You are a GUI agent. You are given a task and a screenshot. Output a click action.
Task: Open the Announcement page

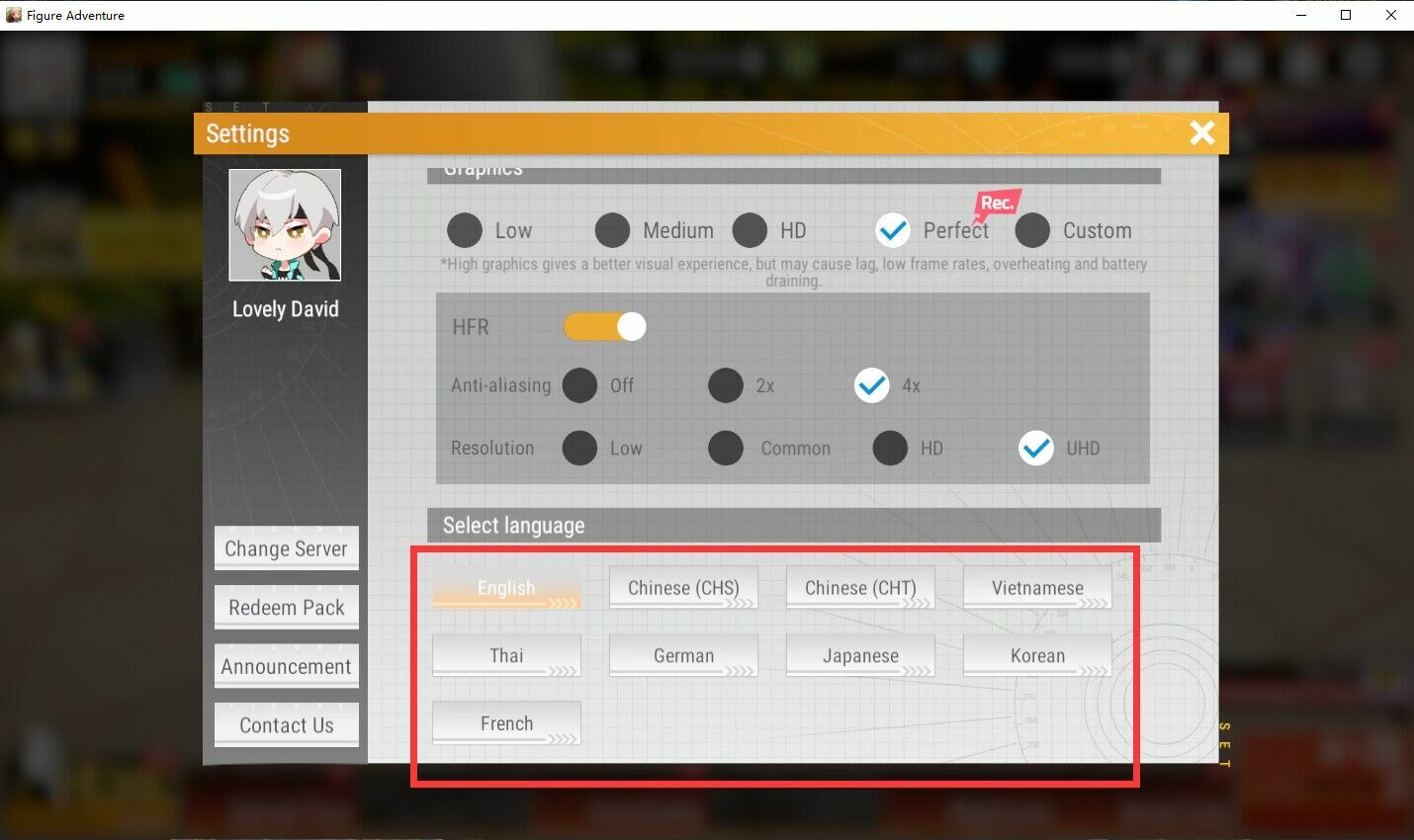click(x=286, y=667)
